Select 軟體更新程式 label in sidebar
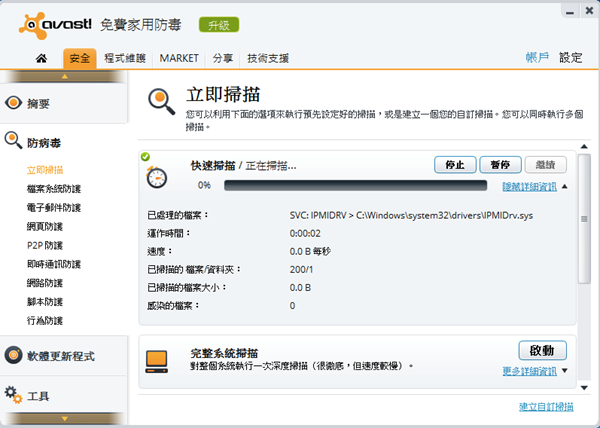600x428 pixels. click(61, 356)
